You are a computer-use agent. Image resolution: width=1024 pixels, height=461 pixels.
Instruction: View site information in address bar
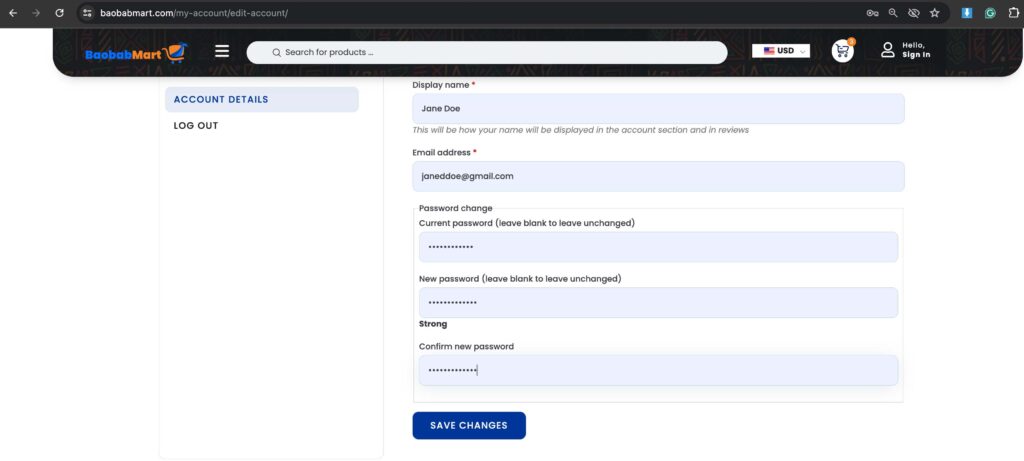click(88, 13)
